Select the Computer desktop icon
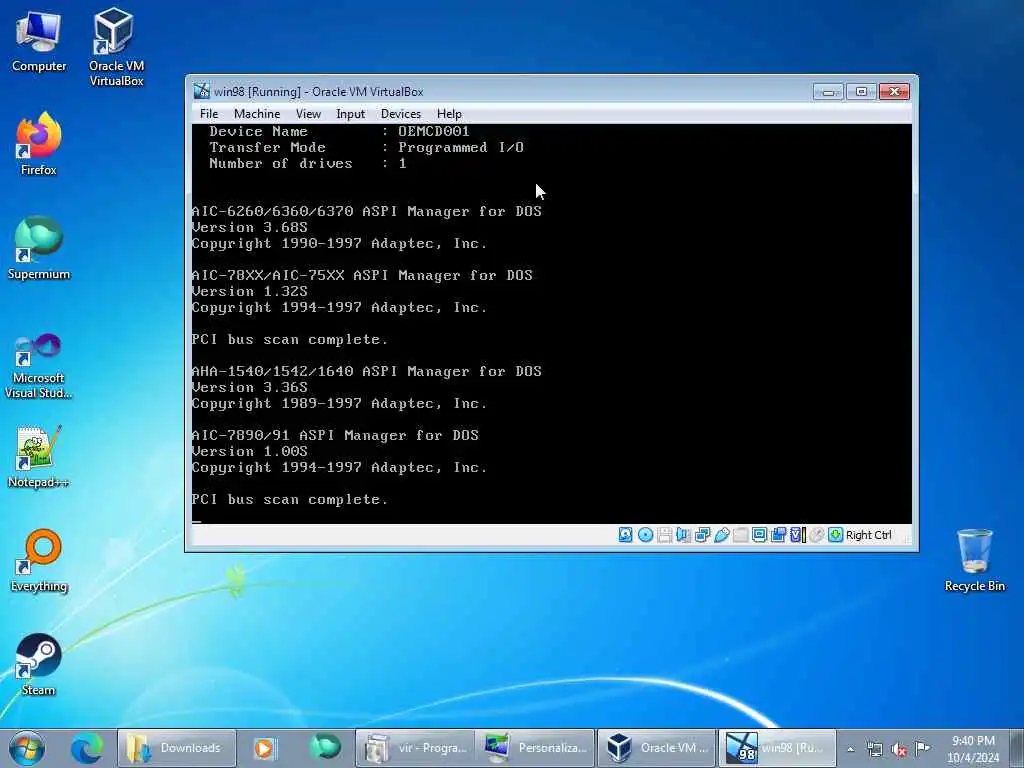 (39, 40)
